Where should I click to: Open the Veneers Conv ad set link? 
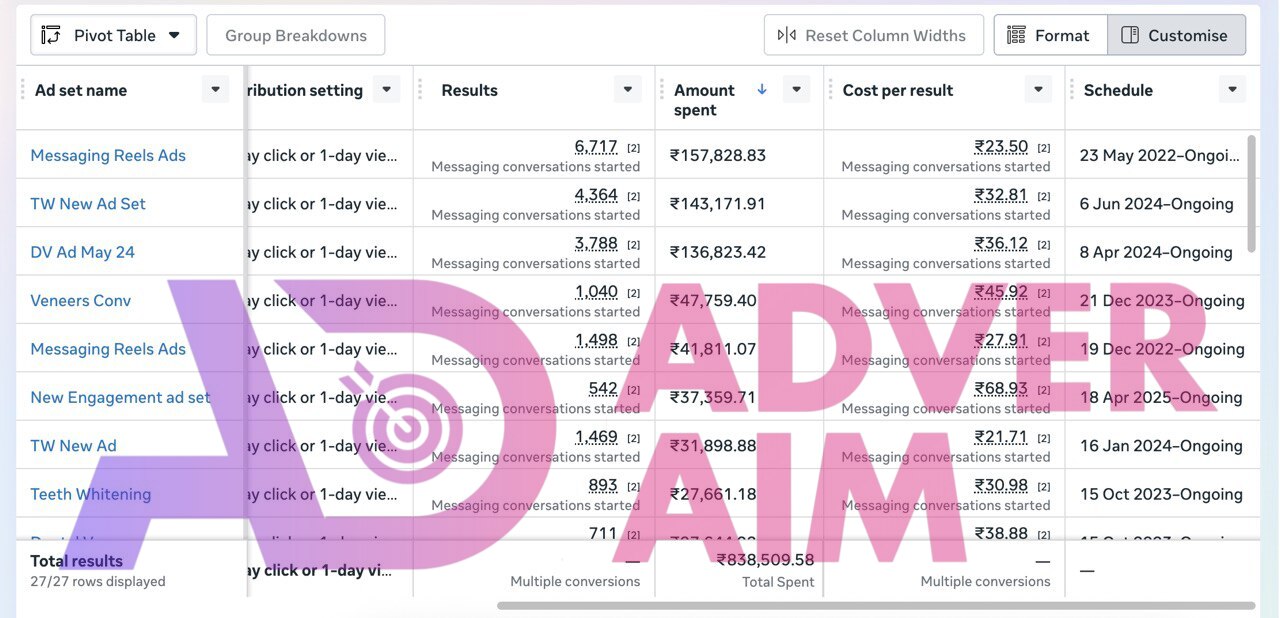[x=80, y=301]
